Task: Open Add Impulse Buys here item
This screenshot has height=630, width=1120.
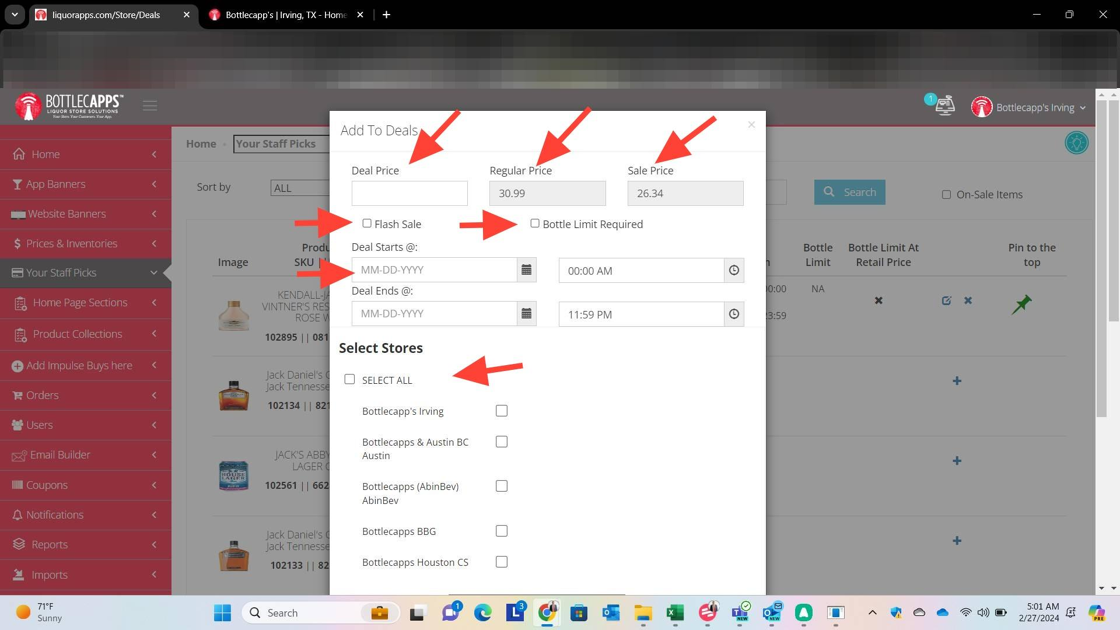Action: click(x=86, y=366)
